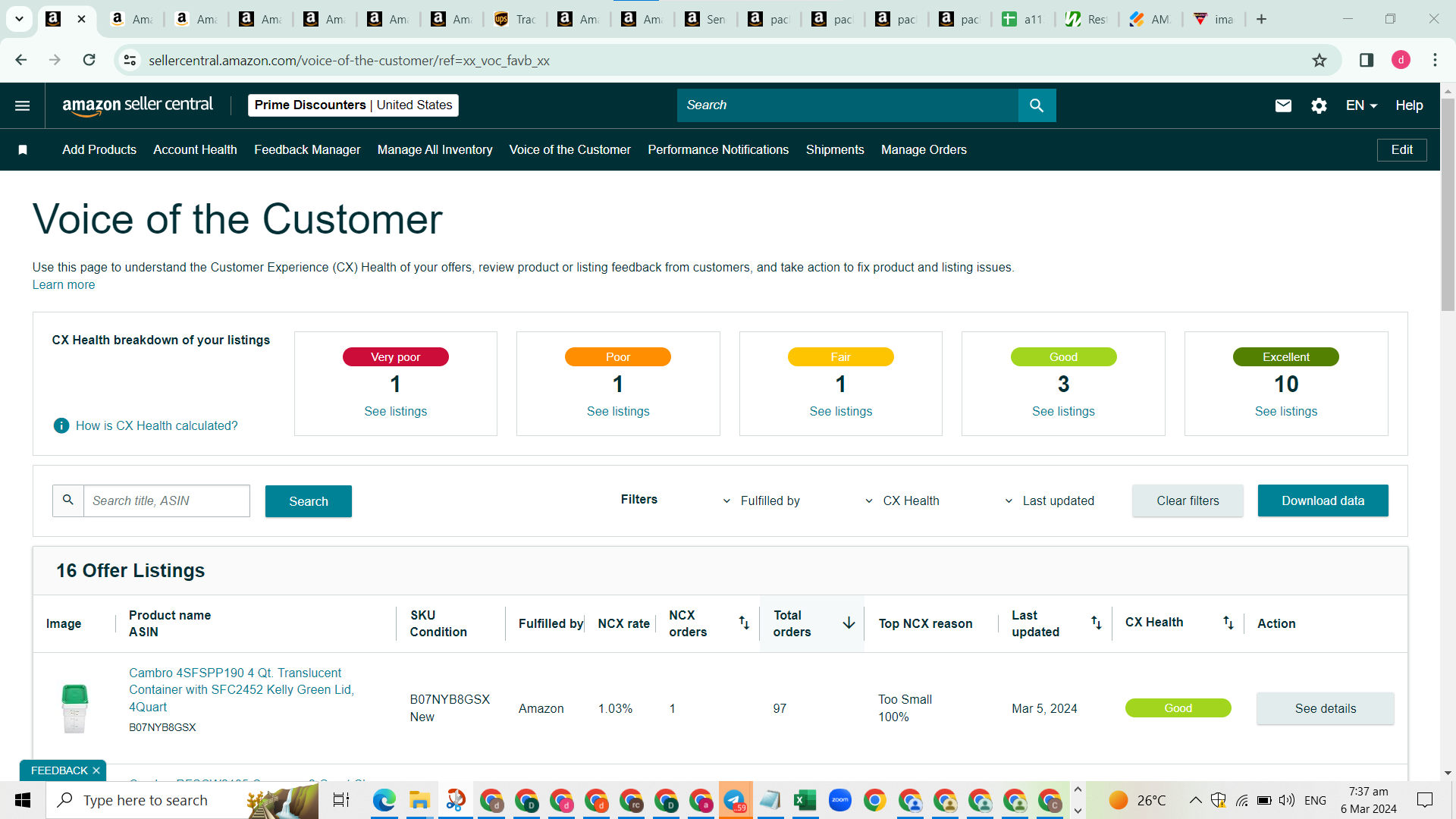Screen dimensions: 1456x819
Task: Open the tab search dropdown arrow
Action: pos(19,19)
